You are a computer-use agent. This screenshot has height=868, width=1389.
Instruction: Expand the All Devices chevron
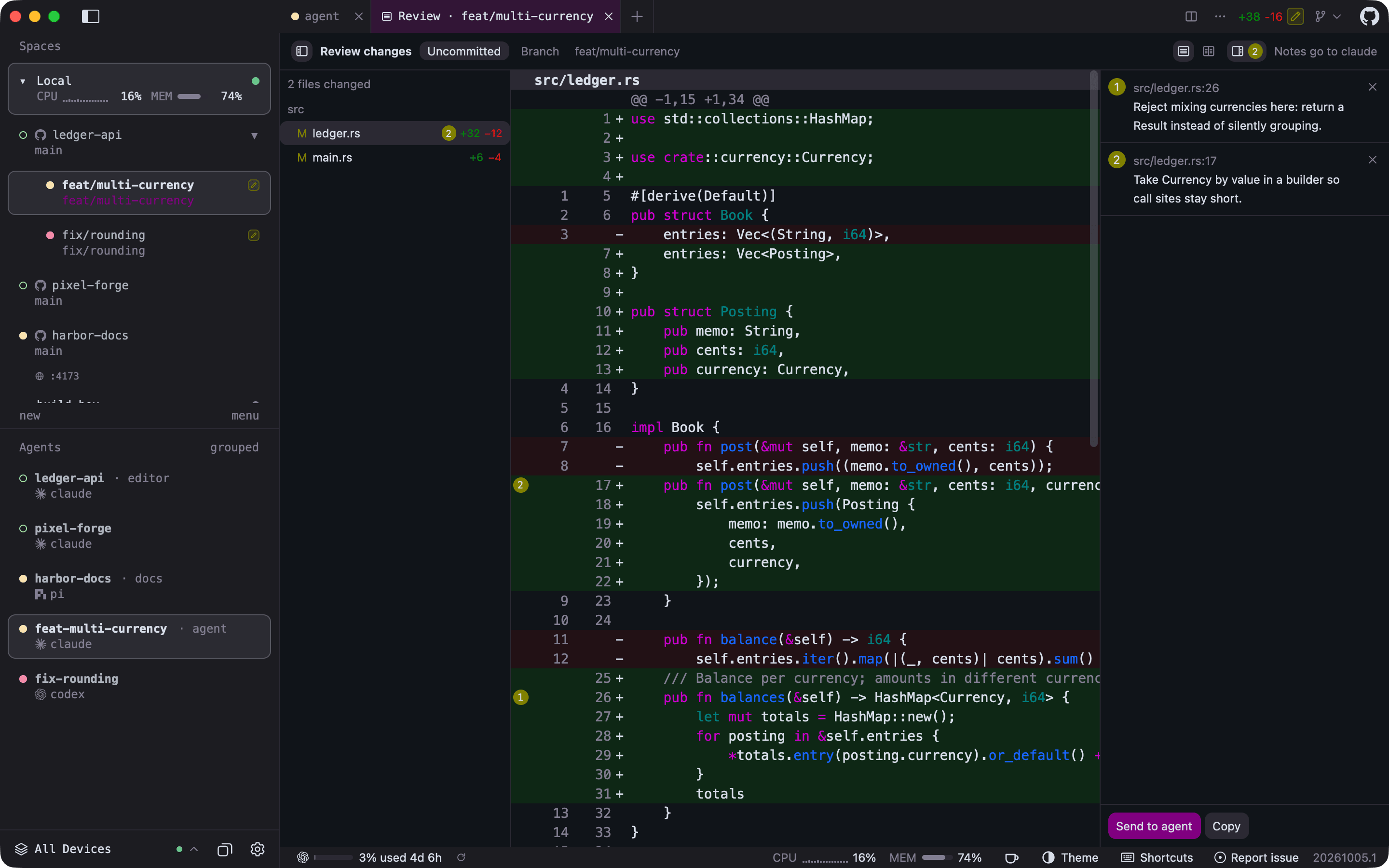[x=194, y=849]
